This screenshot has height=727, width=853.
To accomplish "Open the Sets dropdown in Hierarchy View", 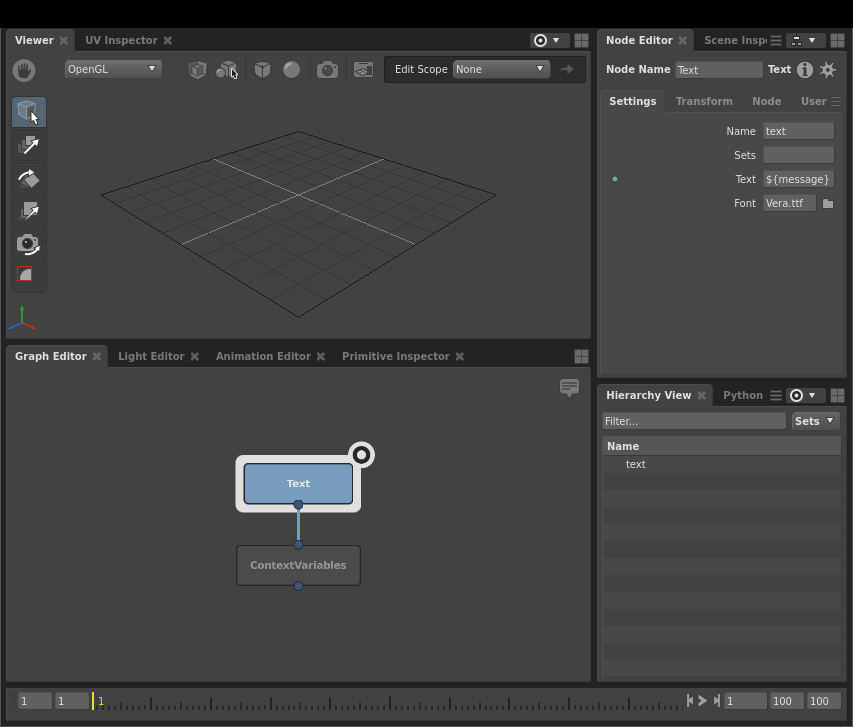I will click(815, 421).
